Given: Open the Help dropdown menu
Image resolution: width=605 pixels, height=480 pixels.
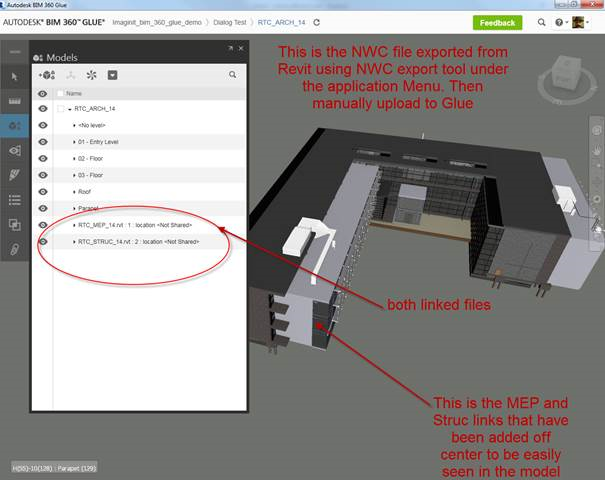Looking at the screenshot, I should [x=561, y=22].
